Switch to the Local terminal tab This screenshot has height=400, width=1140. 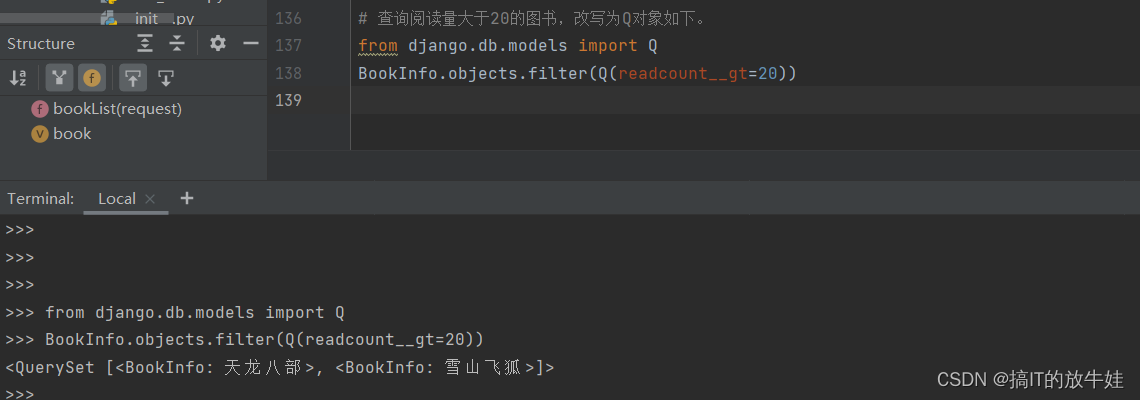(116, 199)
